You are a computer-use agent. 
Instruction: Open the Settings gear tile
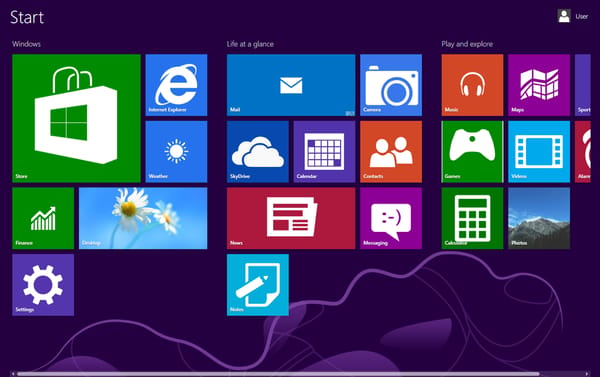pyautogui.click(x=43, y=285)
